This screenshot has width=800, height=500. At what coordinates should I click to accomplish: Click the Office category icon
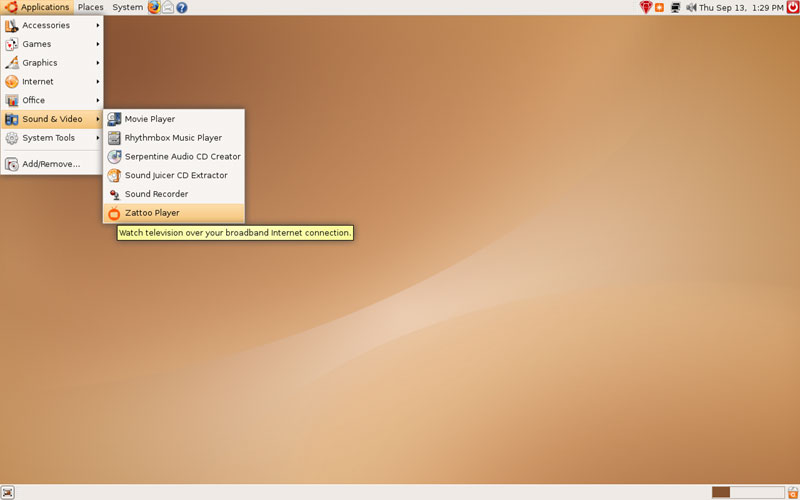pyautogui.click(x=12, y=101)
